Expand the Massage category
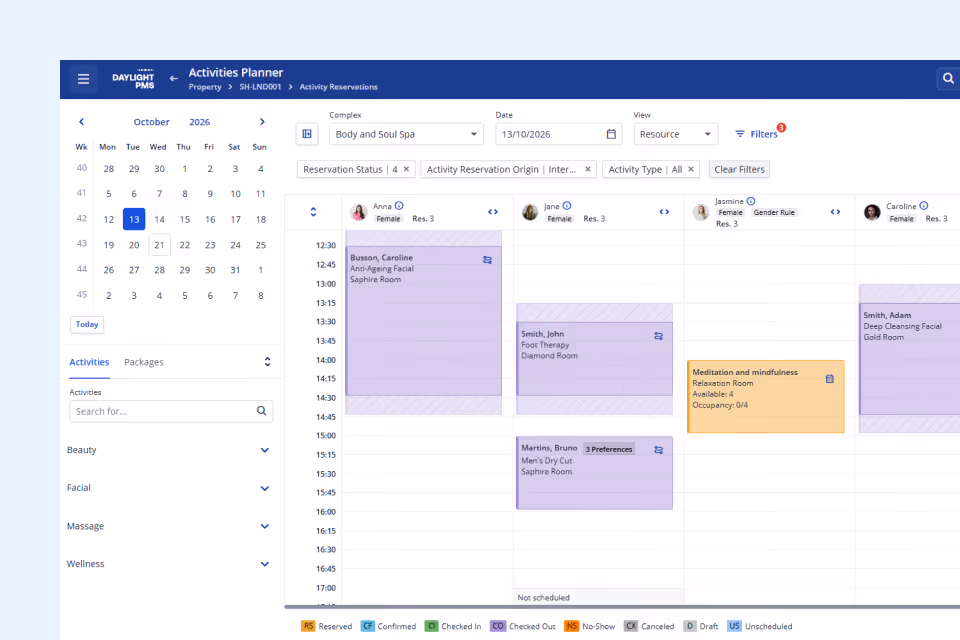This screenshot has width=960, height=640. click(x=264, y=526)
